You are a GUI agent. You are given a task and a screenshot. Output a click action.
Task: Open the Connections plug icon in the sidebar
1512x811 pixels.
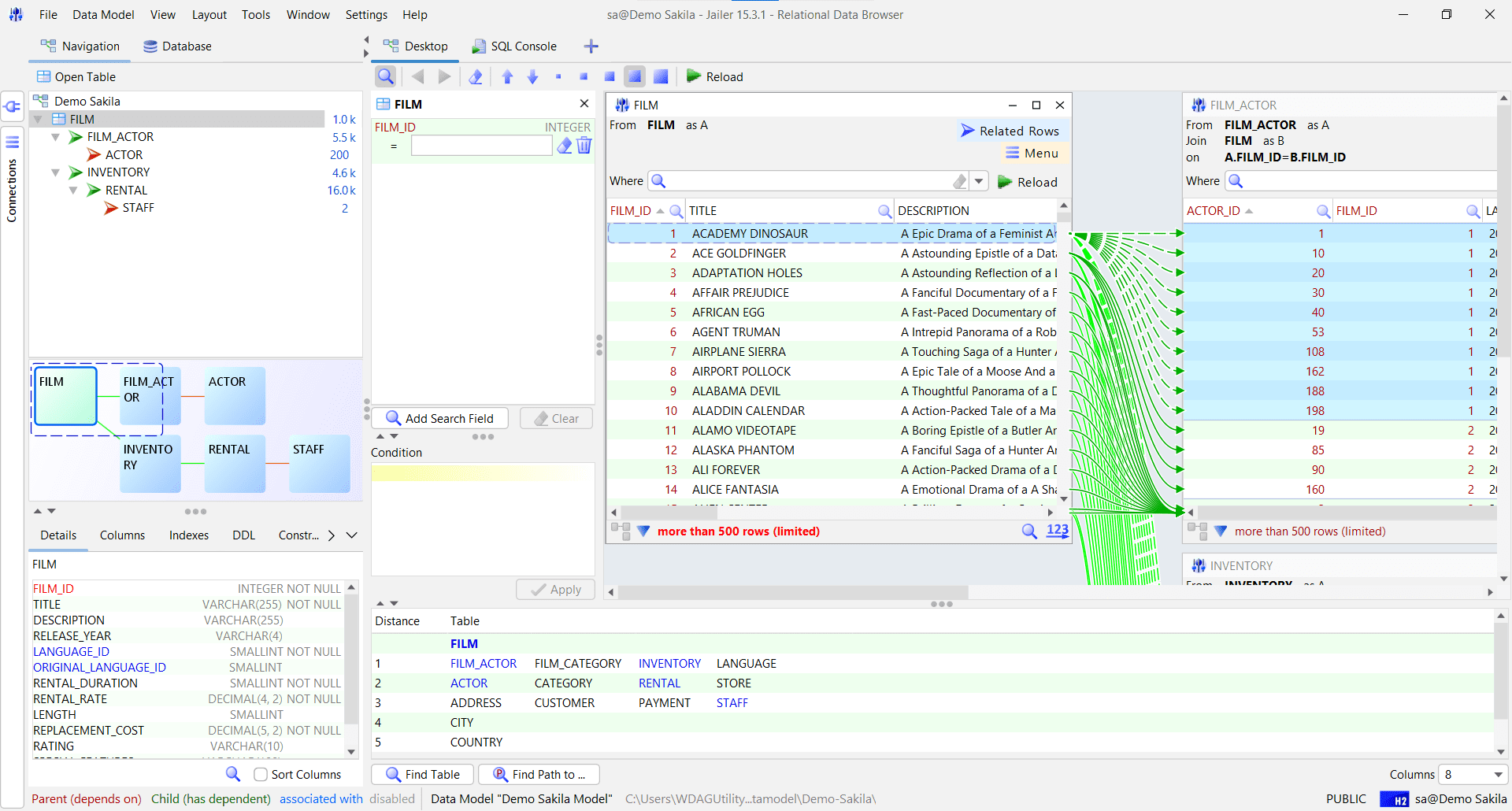[13, 106]
